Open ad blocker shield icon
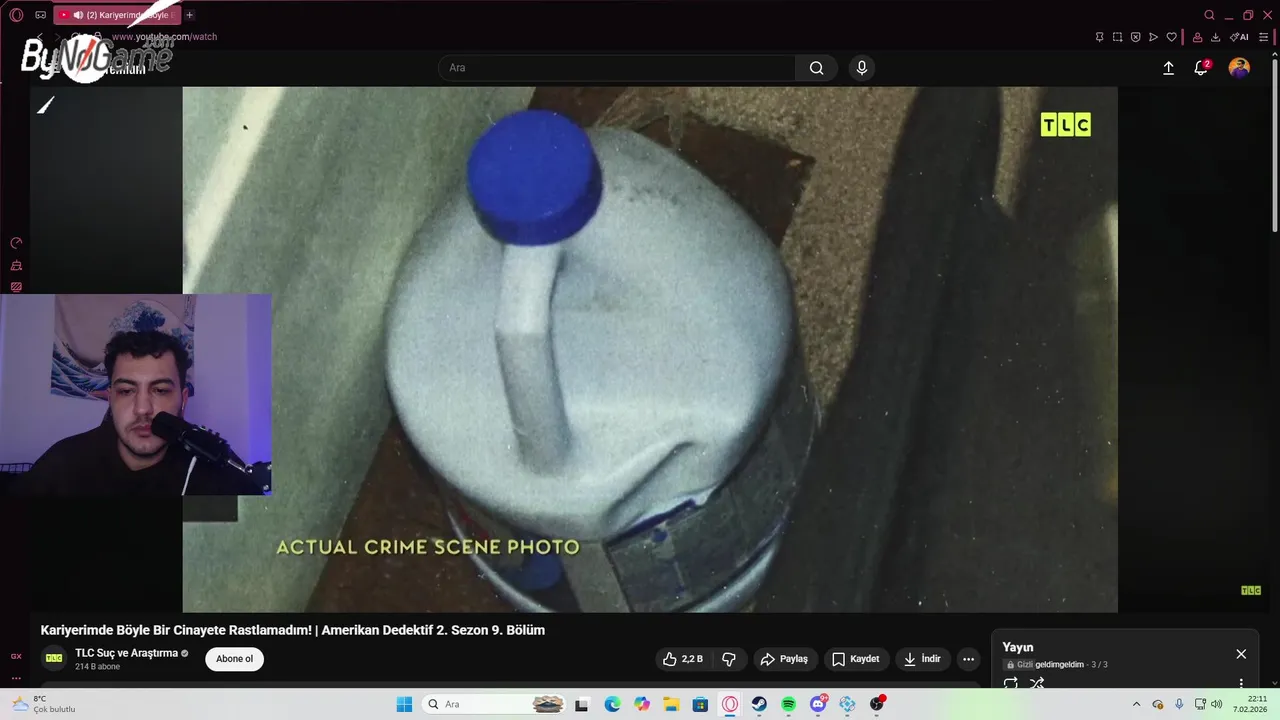The image size is (1280, 720). (x=1135, y=37)
